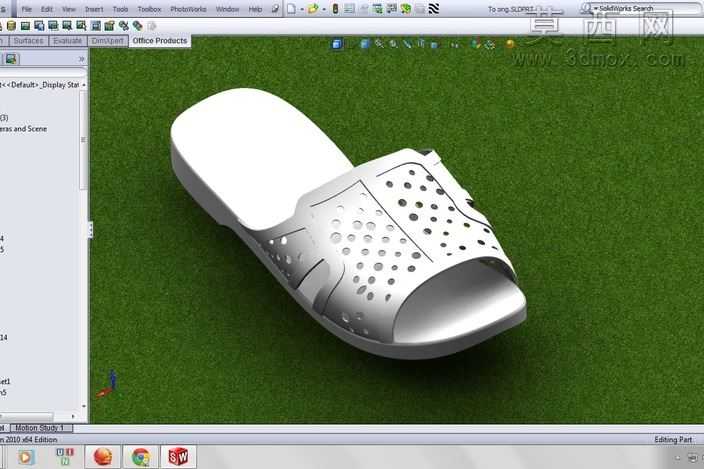The image size is (704, 469).
Task: Select the Office Products tab
Action: [160, 41]
